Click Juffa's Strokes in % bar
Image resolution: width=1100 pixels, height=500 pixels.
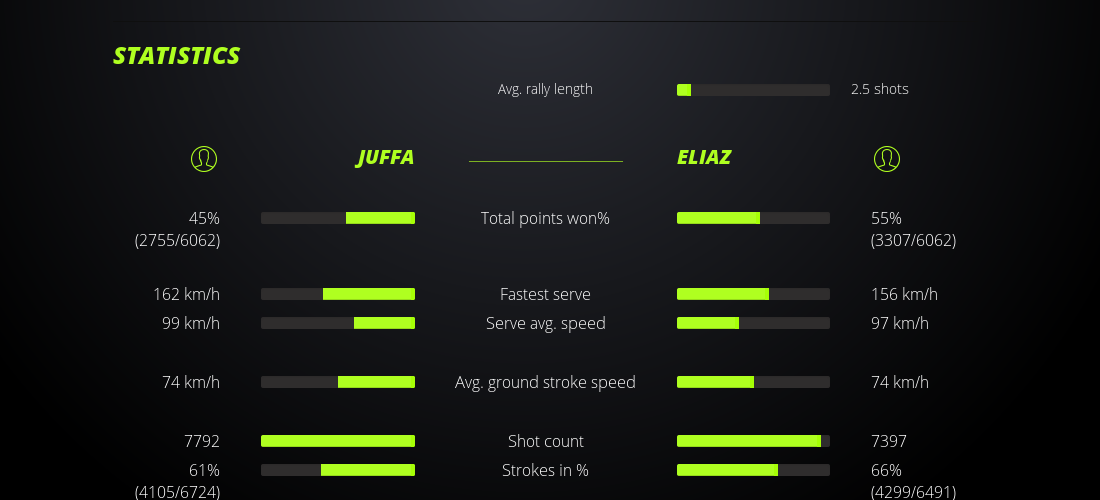coord(338,470)
